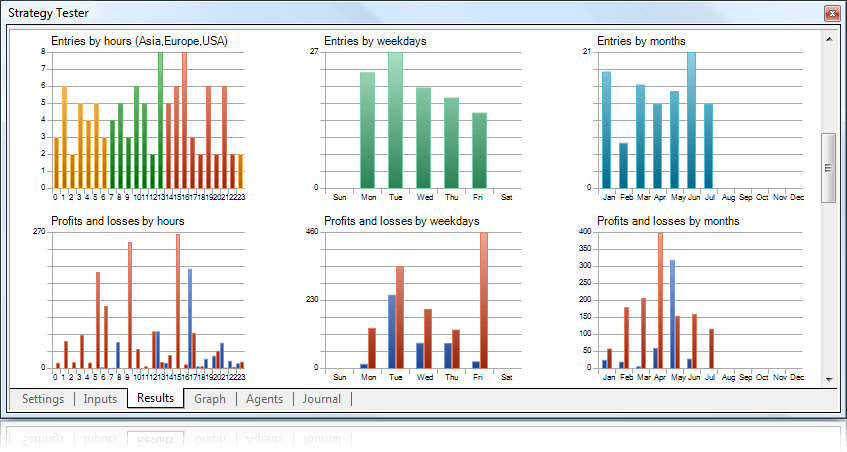Click Profits and losses by months title
The image size is (847, 452).
tap(668, 221)
